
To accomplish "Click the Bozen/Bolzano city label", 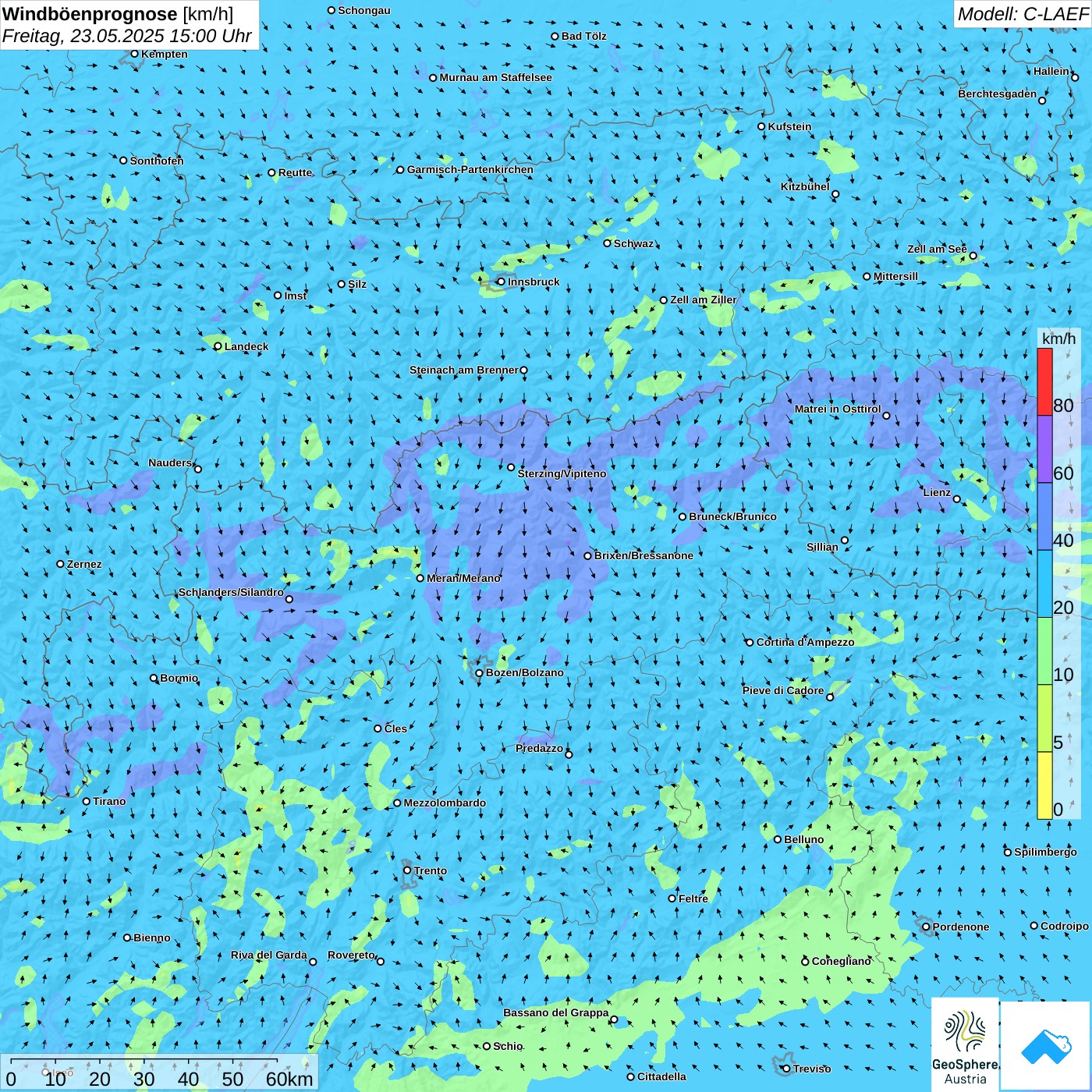I will [524, 672].
